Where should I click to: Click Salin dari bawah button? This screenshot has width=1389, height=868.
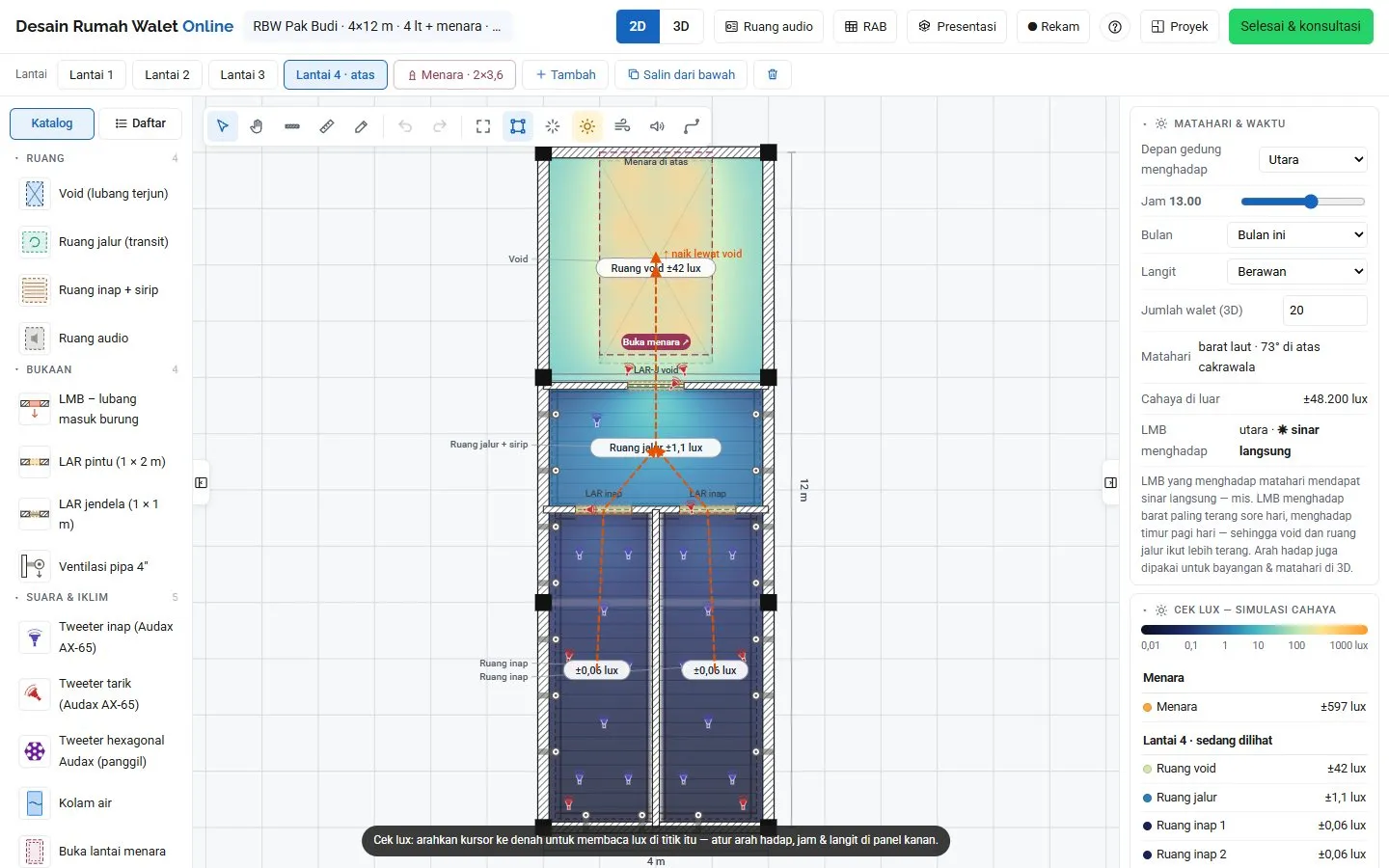681,74
